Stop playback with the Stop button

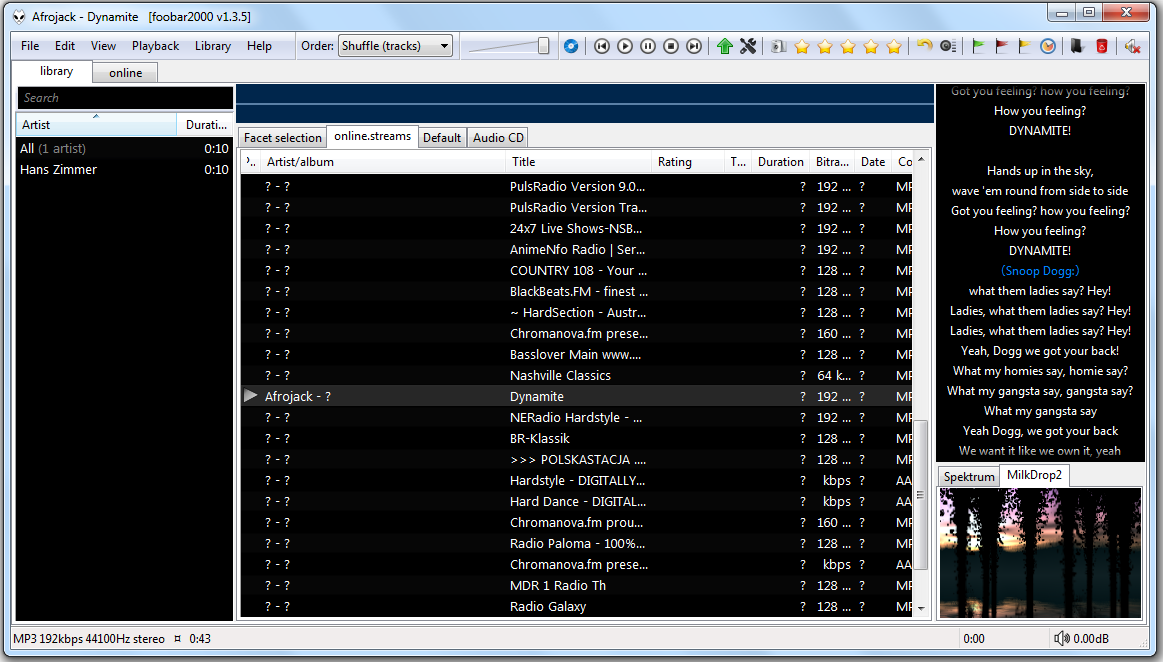point(671,46)
